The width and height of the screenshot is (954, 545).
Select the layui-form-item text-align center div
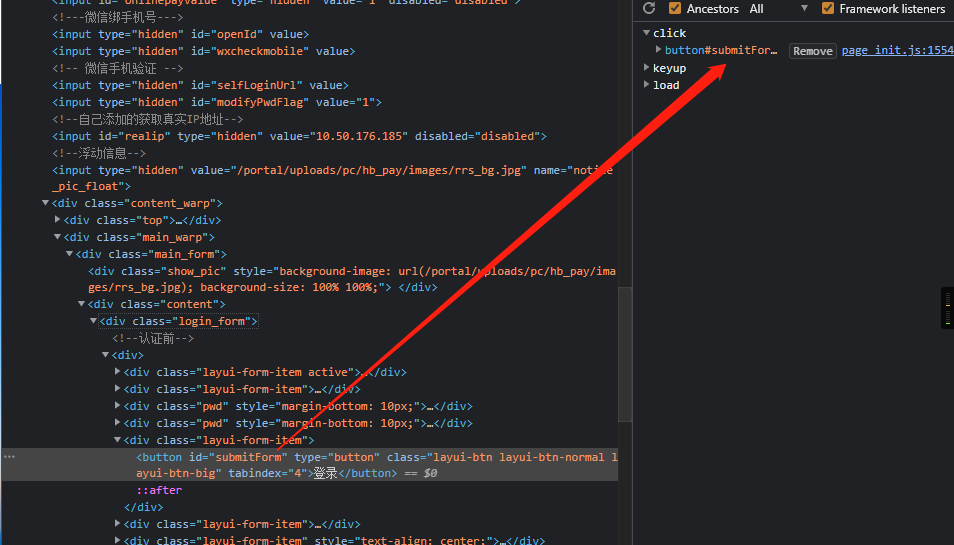point(335,540)
